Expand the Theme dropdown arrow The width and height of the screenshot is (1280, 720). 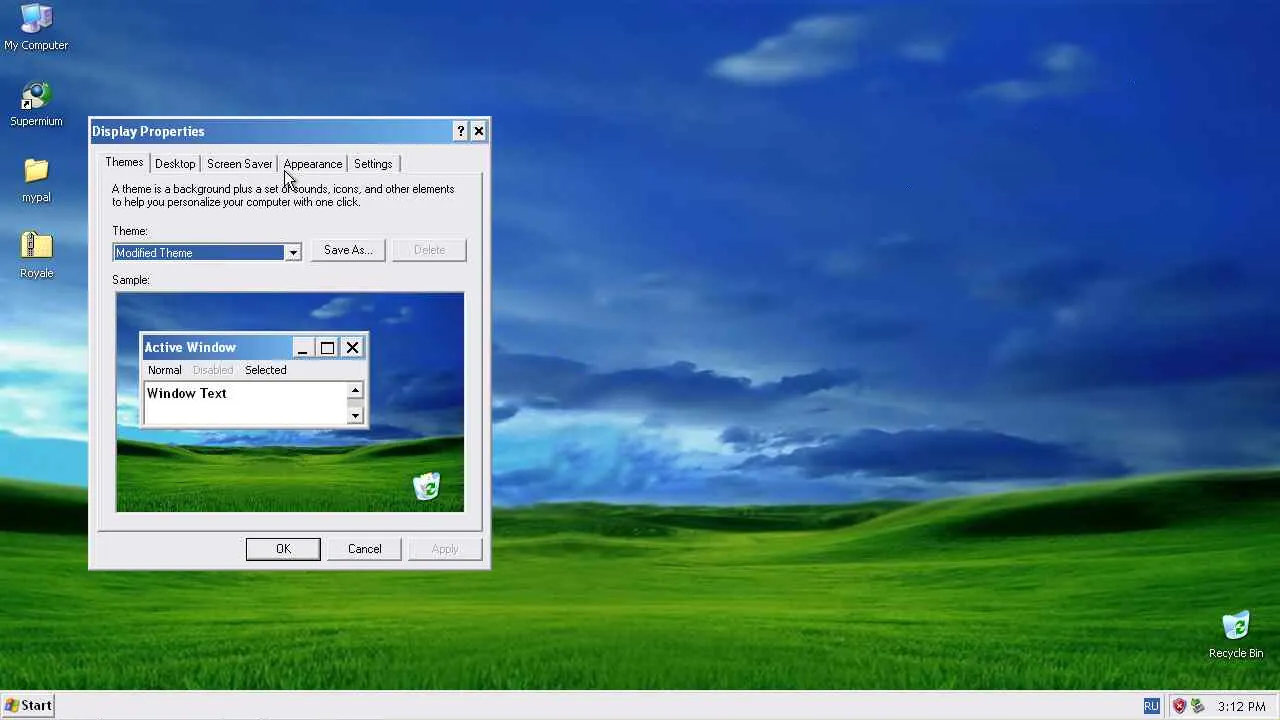tap(293, 253)
